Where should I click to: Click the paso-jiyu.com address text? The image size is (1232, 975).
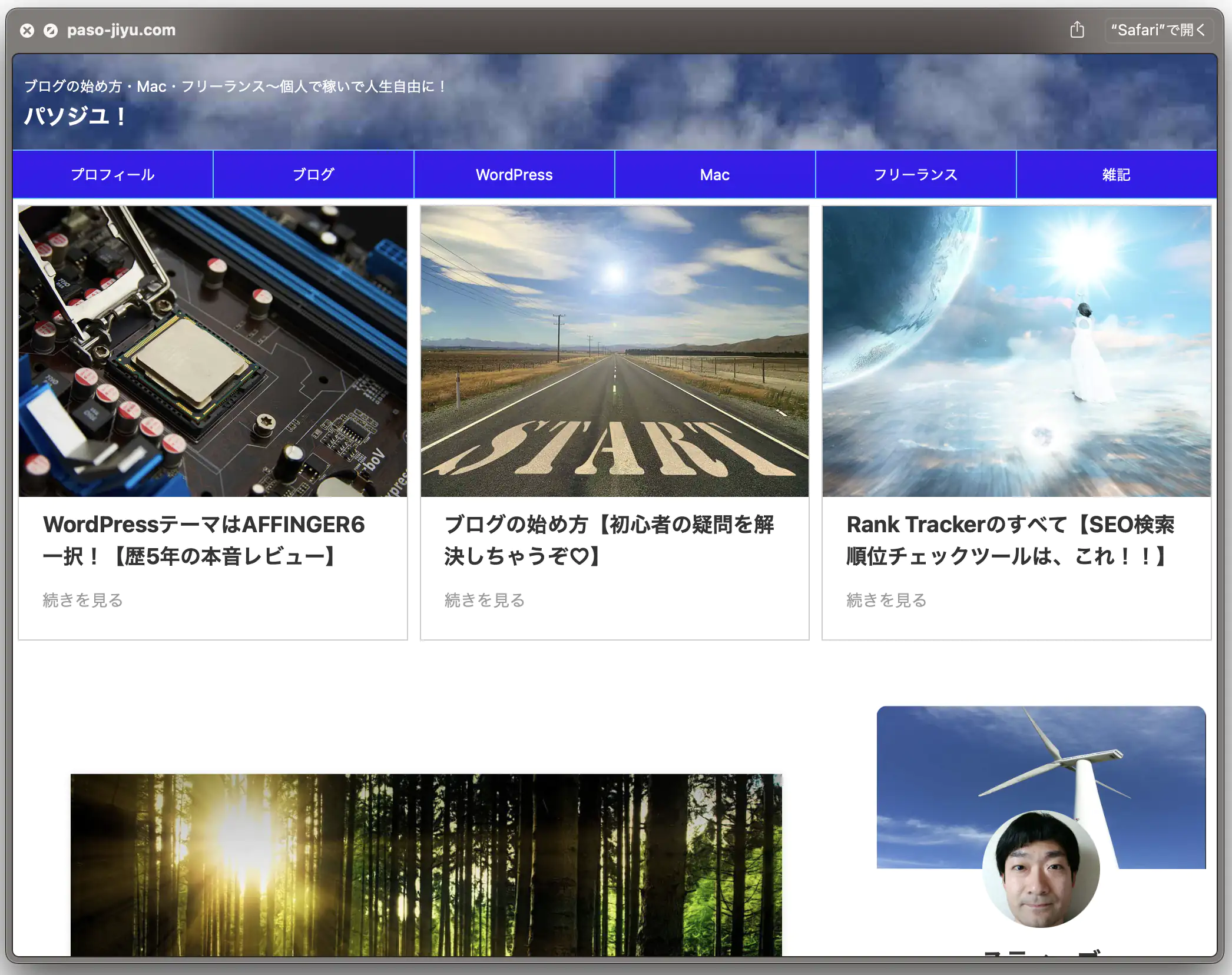pos(121,30)
